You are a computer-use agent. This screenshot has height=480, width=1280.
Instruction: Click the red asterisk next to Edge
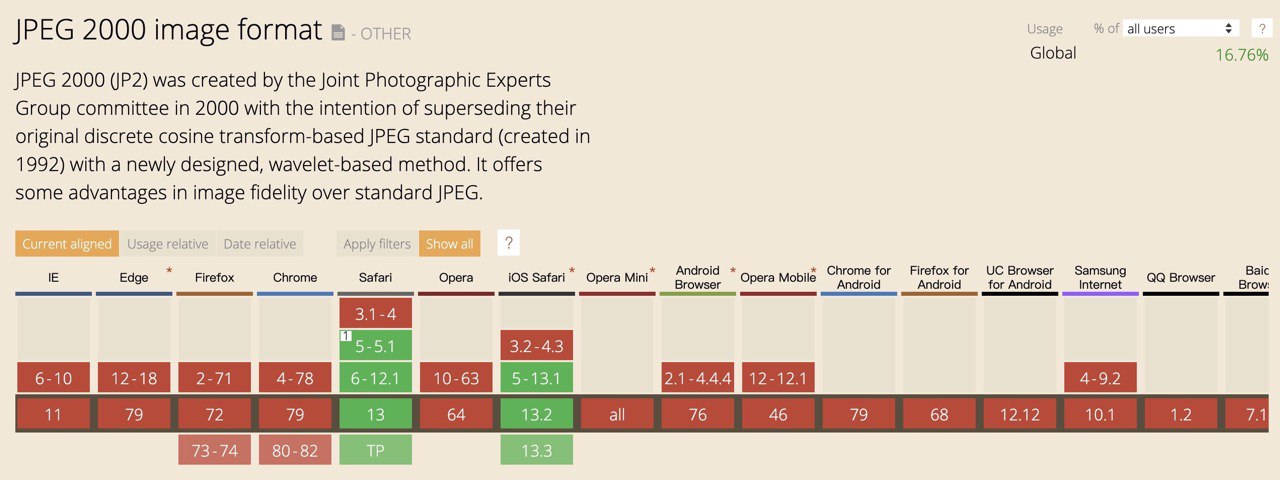pyautogui.click(x=169, y=271)
